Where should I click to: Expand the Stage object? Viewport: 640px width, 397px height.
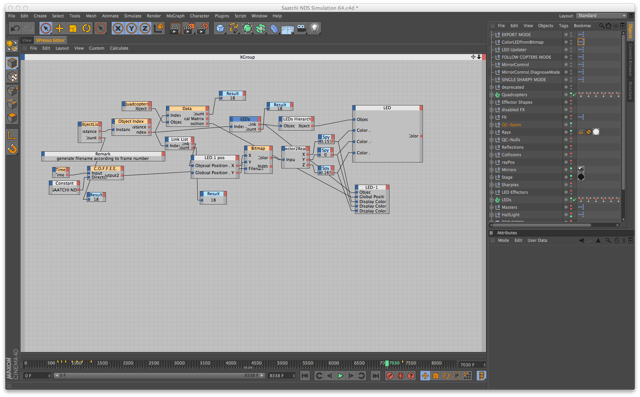point(491,177)
